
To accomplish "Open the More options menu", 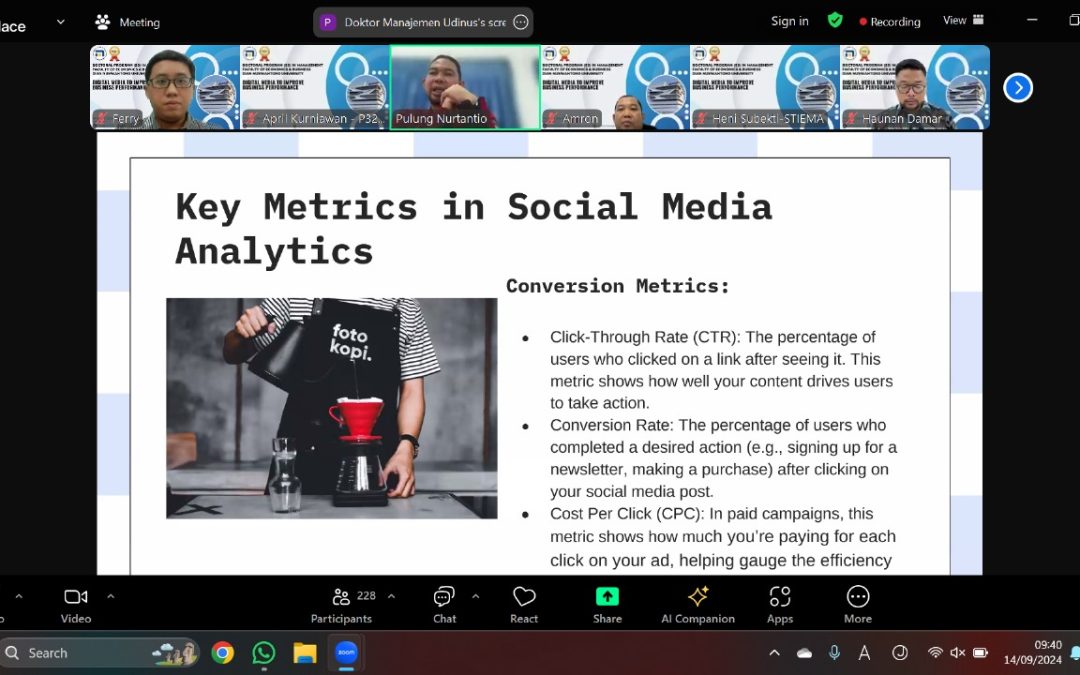I will point(857,604).
